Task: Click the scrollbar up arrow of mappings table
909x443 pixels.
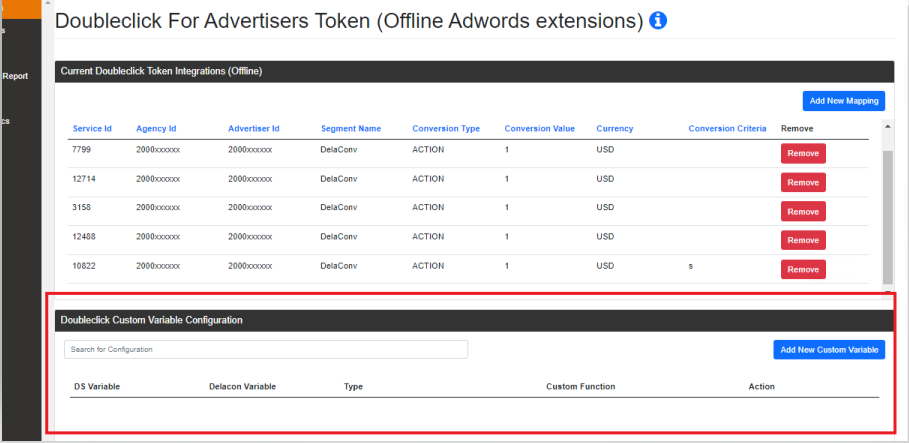Action: pyautogui.click(x=888, y=125)
